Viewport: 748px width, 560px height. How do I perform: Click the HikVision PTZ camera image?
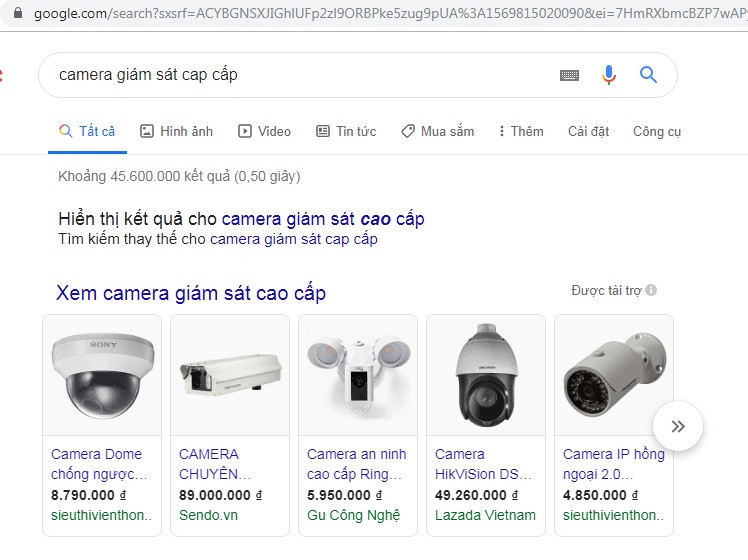point(486,375)
